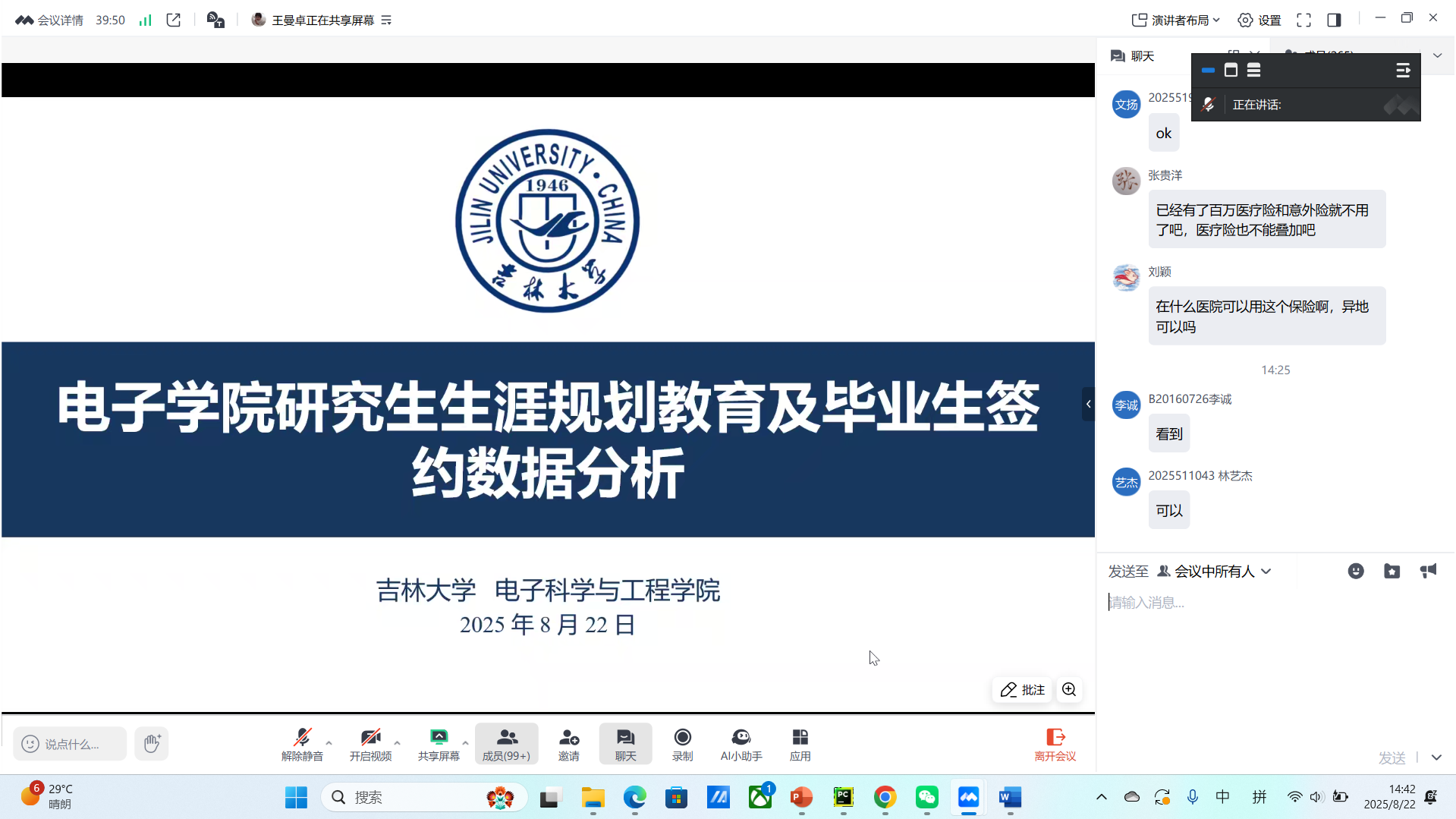The width and height of the screenshot is (1456, 819).
Task: Click the zoom magnifier on shared screen
Action: pyautogui.click(x=1069, y=689)
